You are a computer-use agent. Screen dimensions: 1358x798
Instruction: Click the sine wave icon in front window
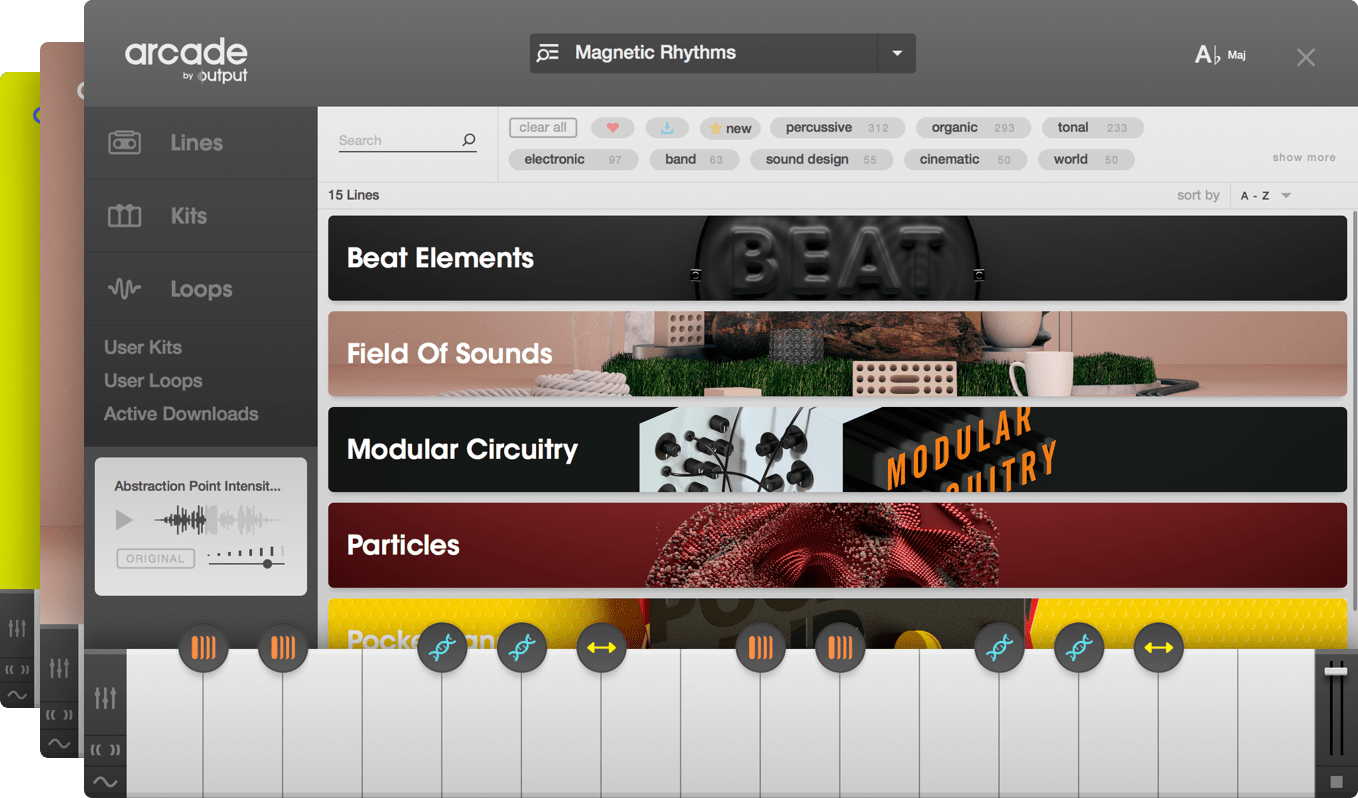105,782
